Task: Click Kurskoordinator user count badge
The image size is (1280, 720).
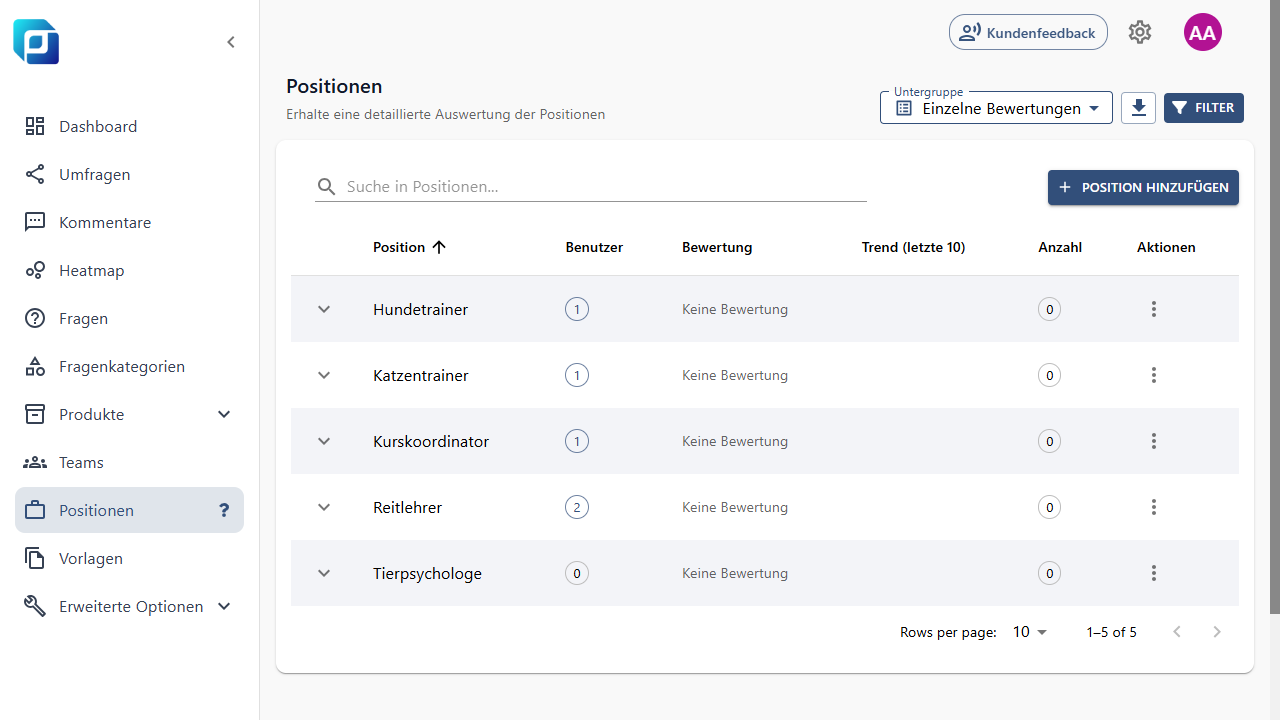Action: point(577,441)
